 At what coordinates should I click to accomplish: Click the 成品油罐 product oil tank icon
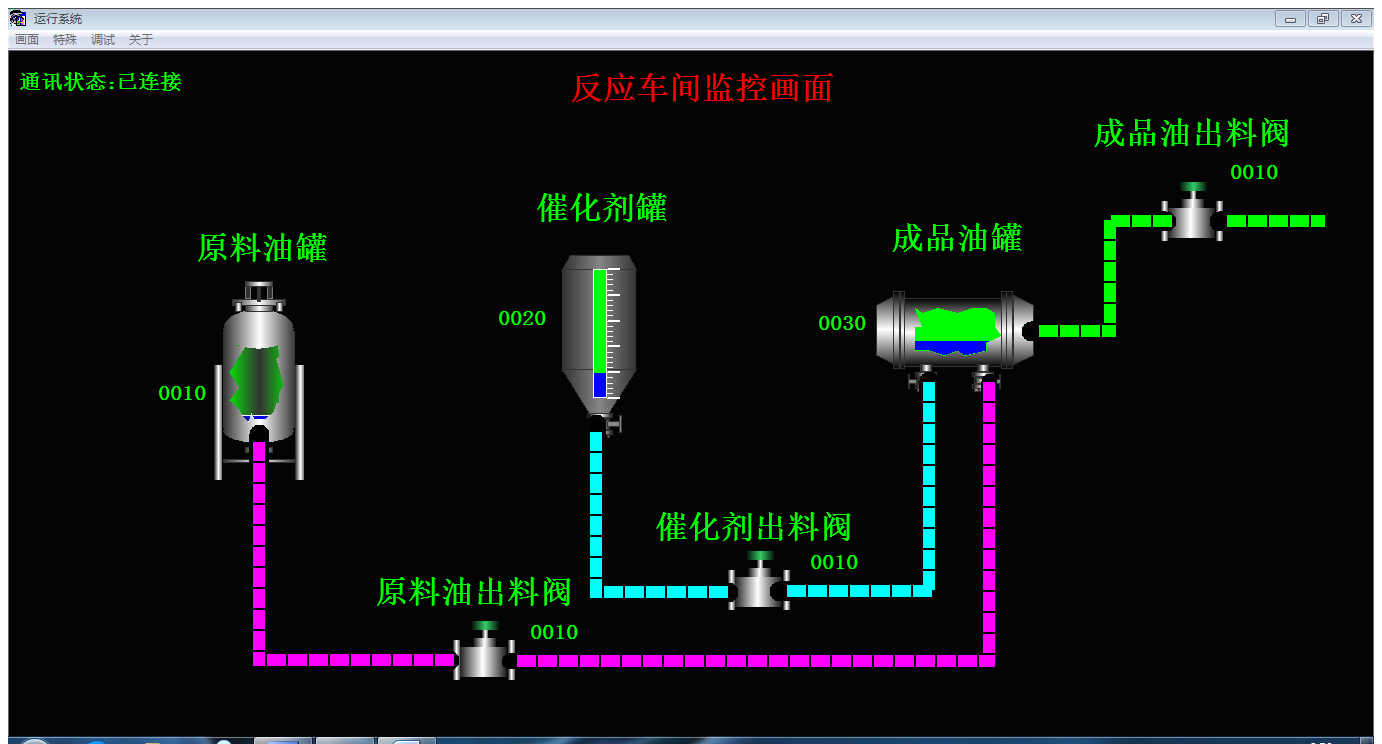pos(955,331)
